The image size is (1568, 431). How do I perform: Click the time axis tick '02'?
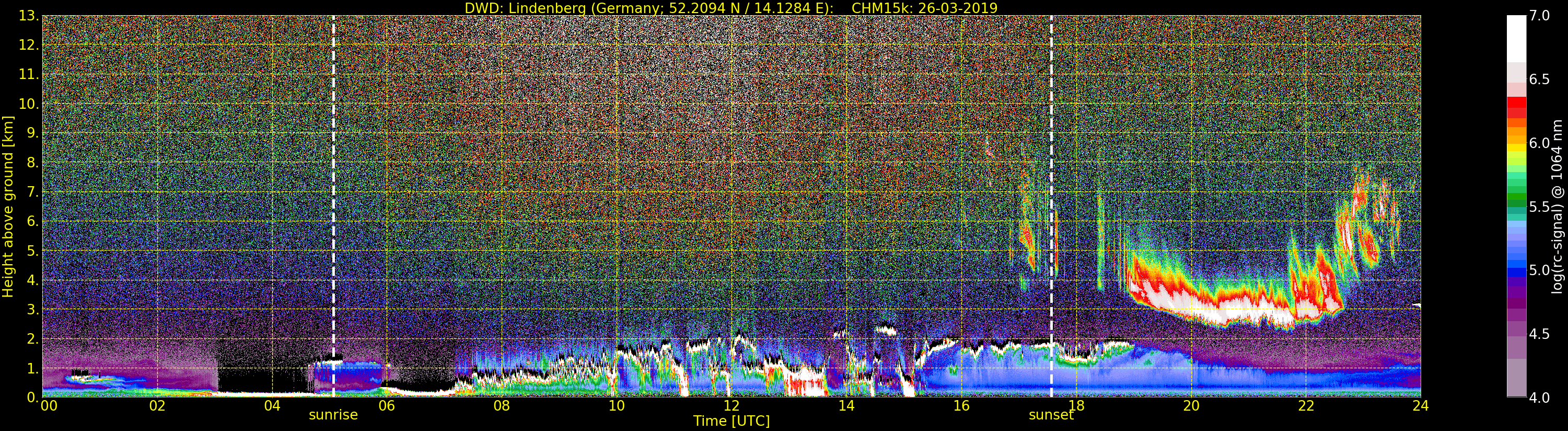(157, 405)
